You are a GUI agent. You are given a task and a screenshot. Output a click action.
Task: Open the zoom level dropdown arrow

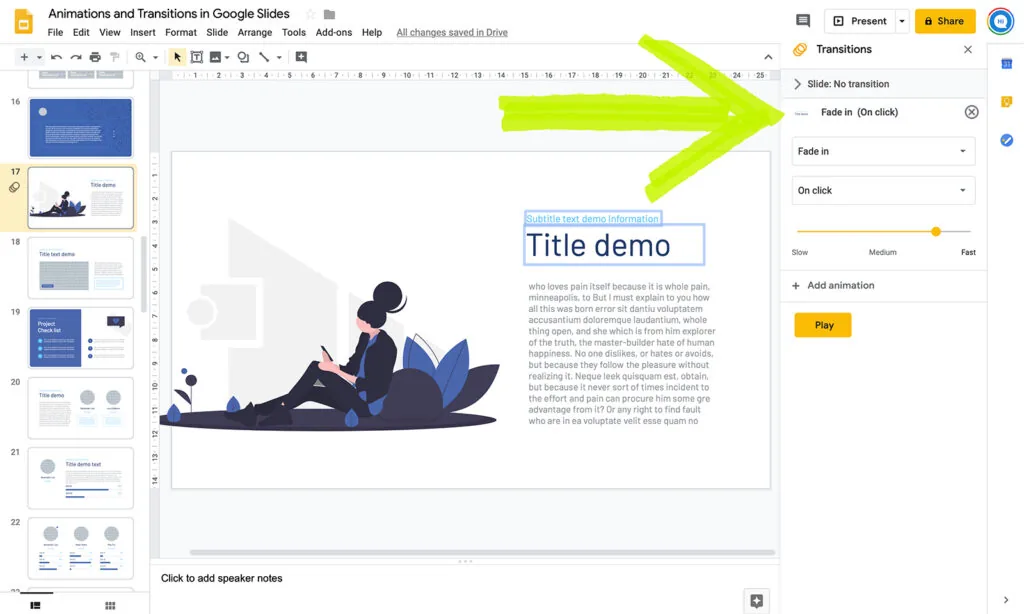[x=155, y=57]
